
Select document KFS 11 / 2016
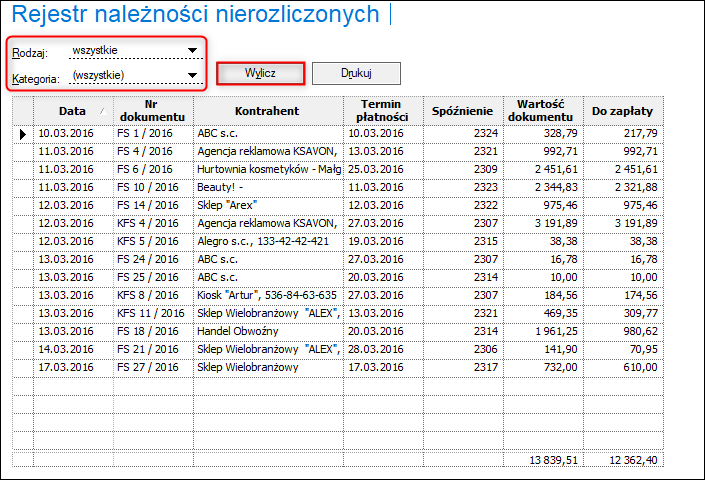153,314
